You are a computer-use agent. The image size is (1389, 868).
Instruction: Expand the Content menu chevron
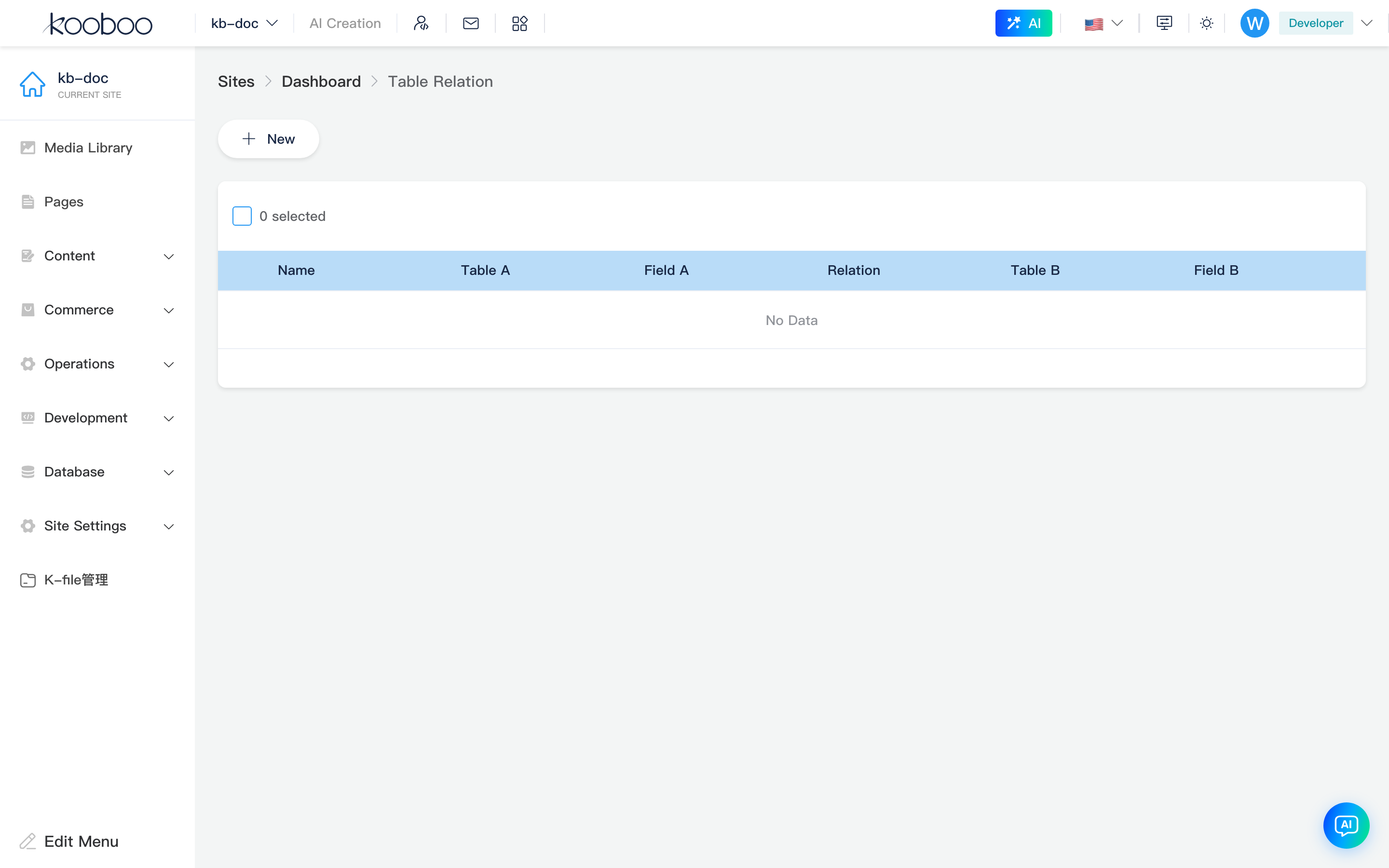pos(169,256)
